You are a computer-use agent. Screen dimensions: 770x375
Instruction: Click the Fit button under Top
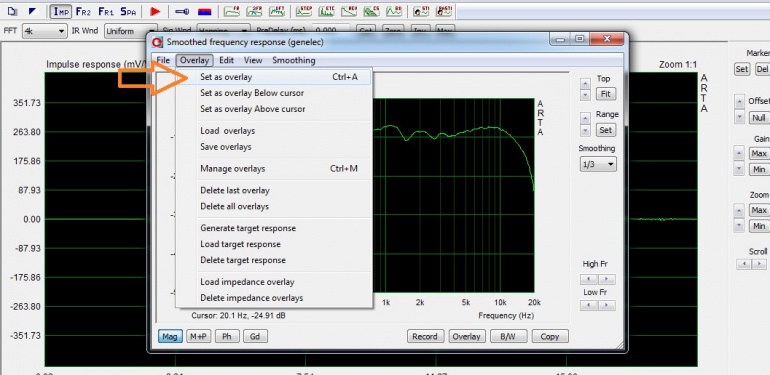pos(605,94)
